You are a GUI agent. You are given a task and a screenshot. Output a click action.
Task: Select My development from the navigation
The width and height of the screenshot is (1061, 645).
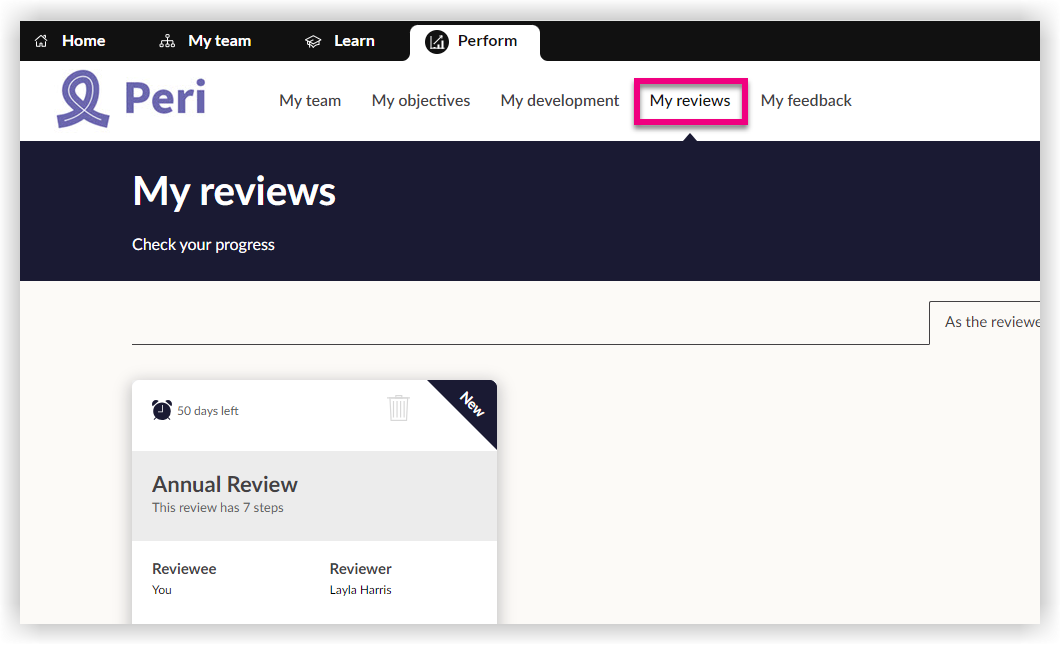click(559, 100)
